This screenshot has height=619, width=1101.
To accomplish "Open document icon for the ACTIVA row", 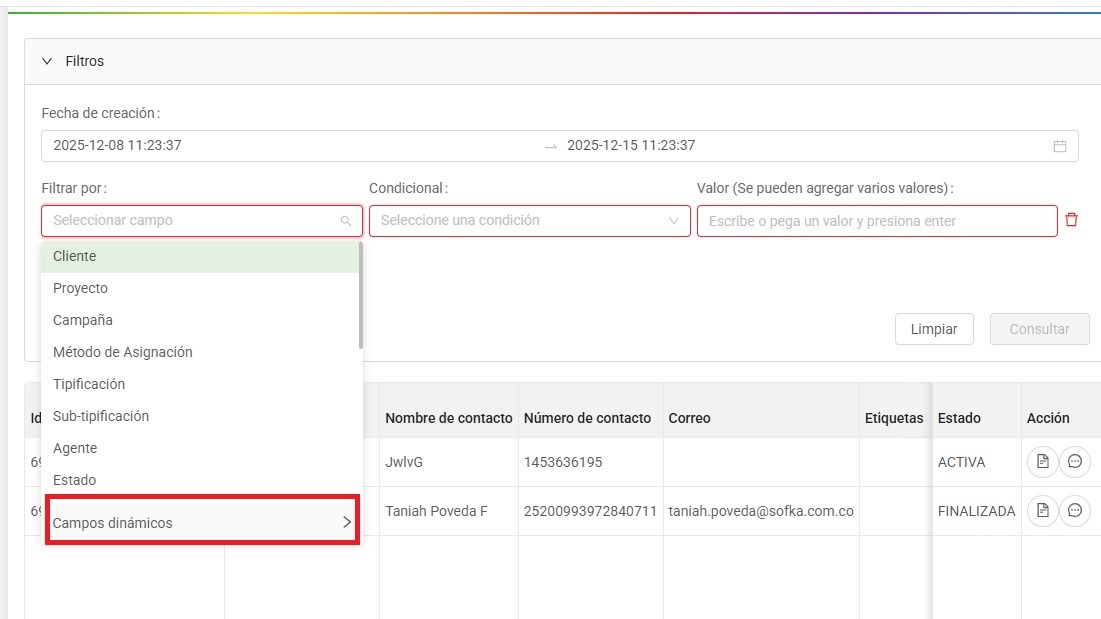I will (x=1042, y=462).
